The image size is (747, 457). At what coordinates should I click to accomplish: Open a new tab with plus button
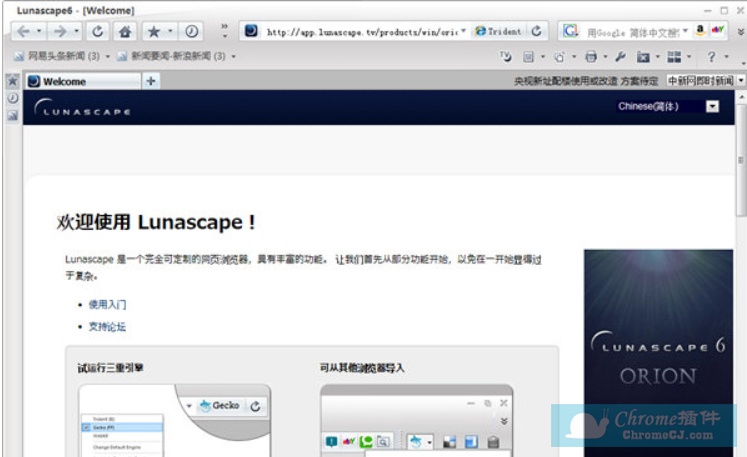[x=151, y=81]
